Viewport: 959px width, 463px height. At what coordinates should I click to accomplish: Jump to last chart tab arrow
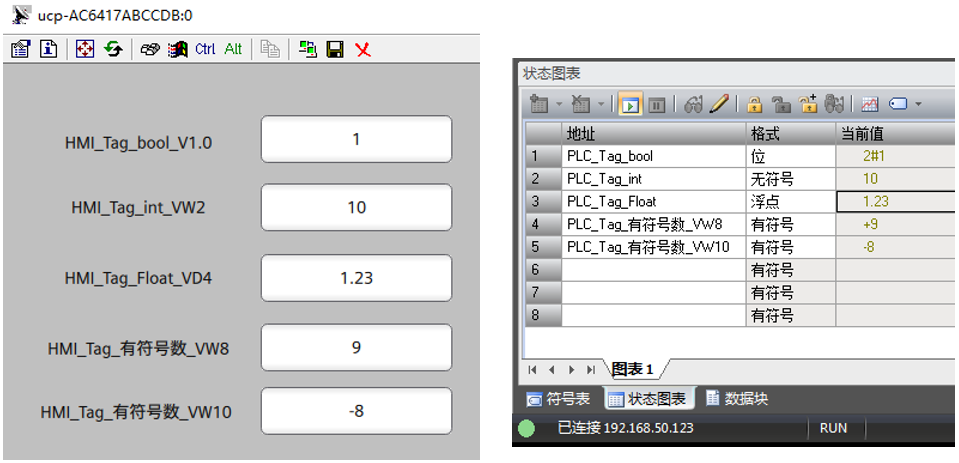pos(590,370)
